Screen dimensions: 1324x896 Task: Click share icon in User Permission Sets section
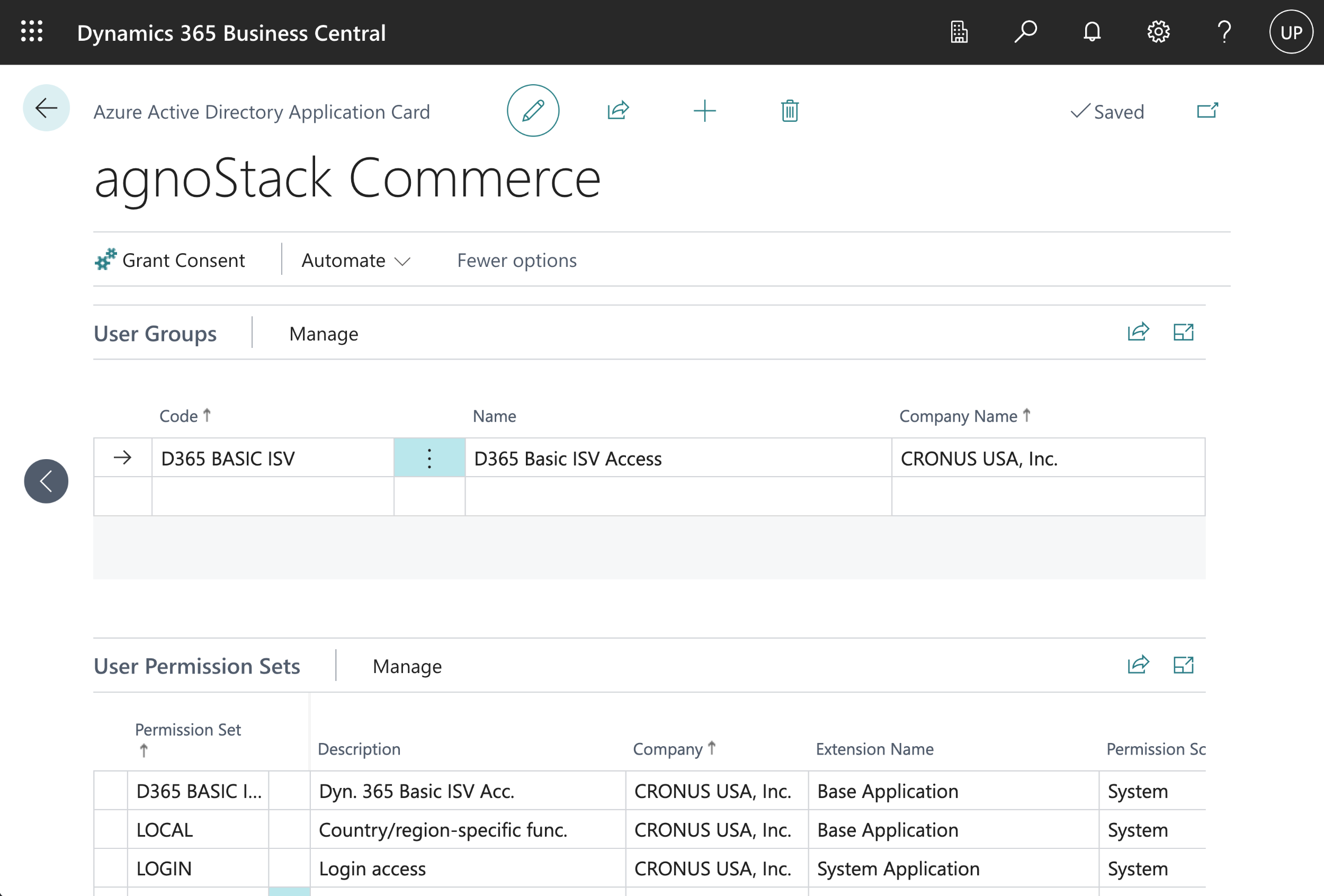click(x=1138, y=665)
